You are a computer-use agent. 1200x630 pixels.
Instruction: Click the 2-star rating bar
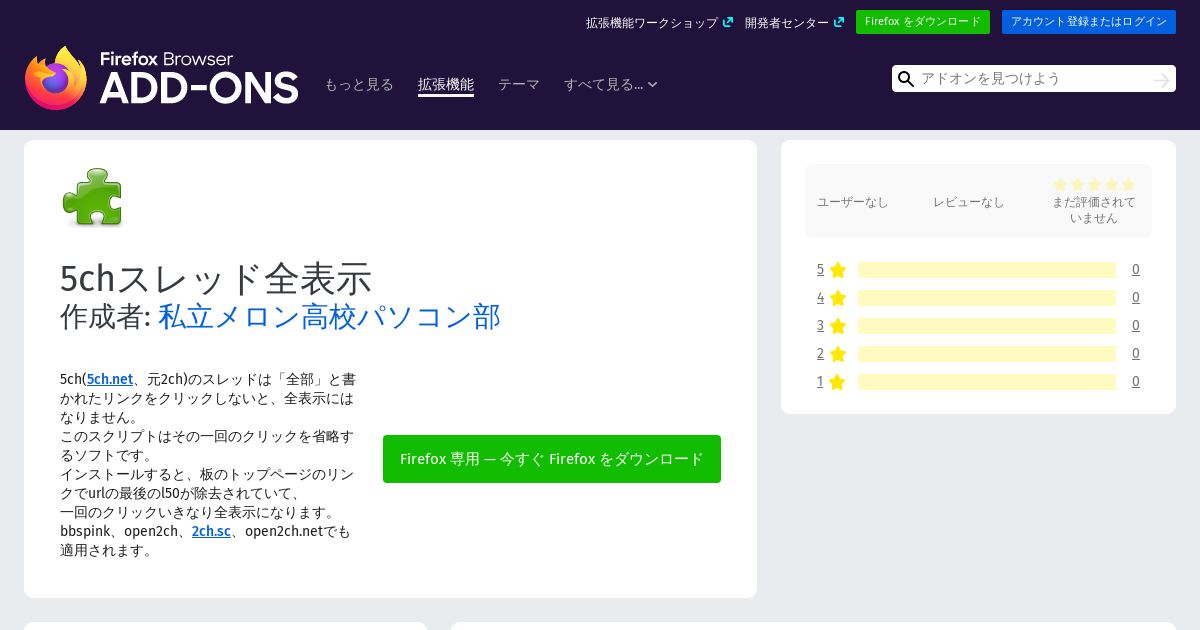pyautogui.click(x=987, y=354)
